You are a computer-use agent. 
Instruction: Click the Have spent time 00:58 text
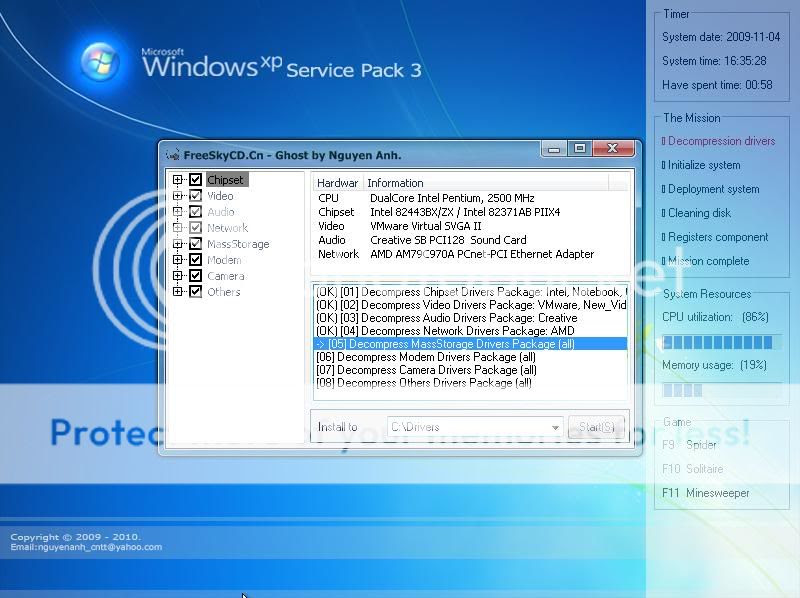pyautogui.click(x=717, y=85)
